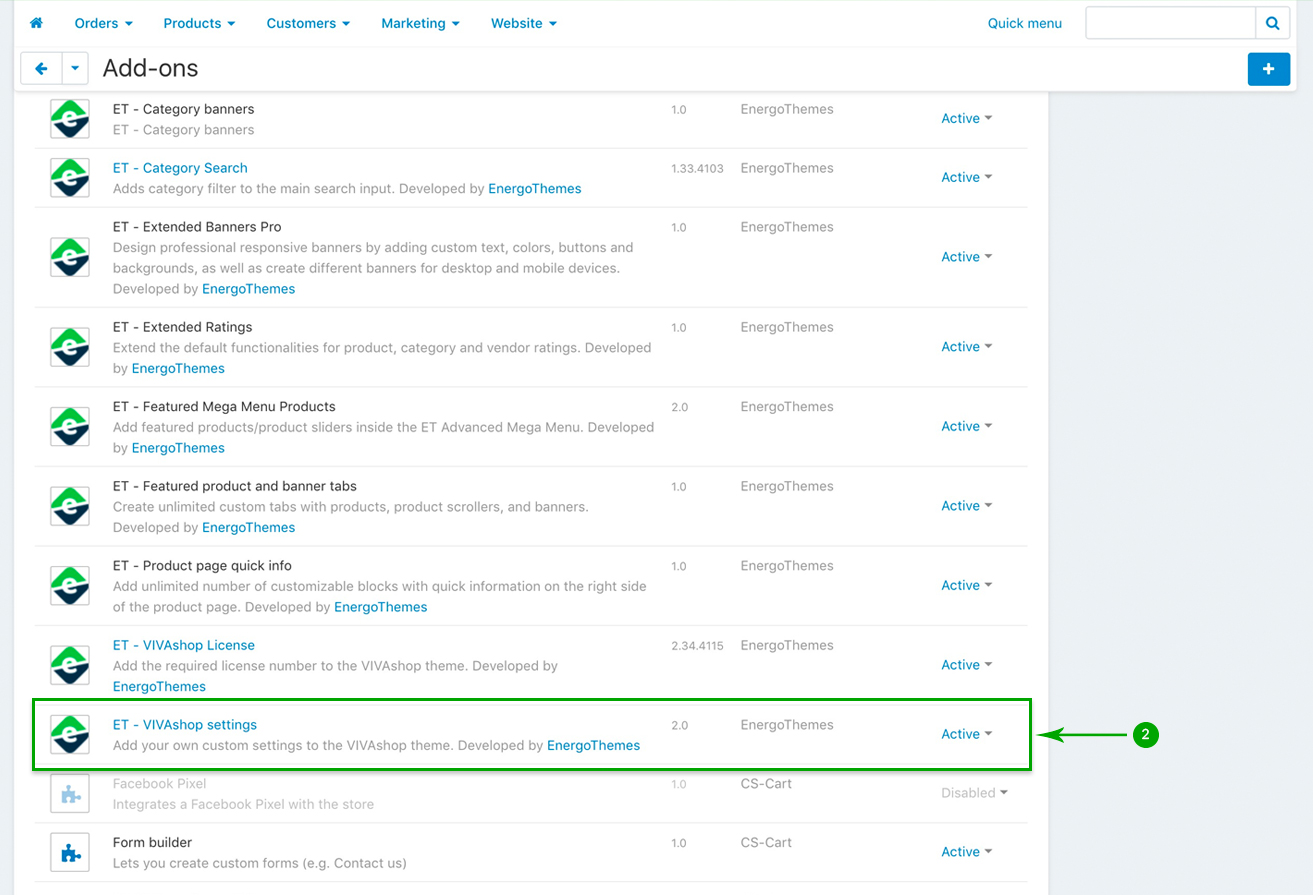Open status dropdown for Featured product and banner tabs
Viewport: 1313px width, 895px height.
tap(966, 506)
